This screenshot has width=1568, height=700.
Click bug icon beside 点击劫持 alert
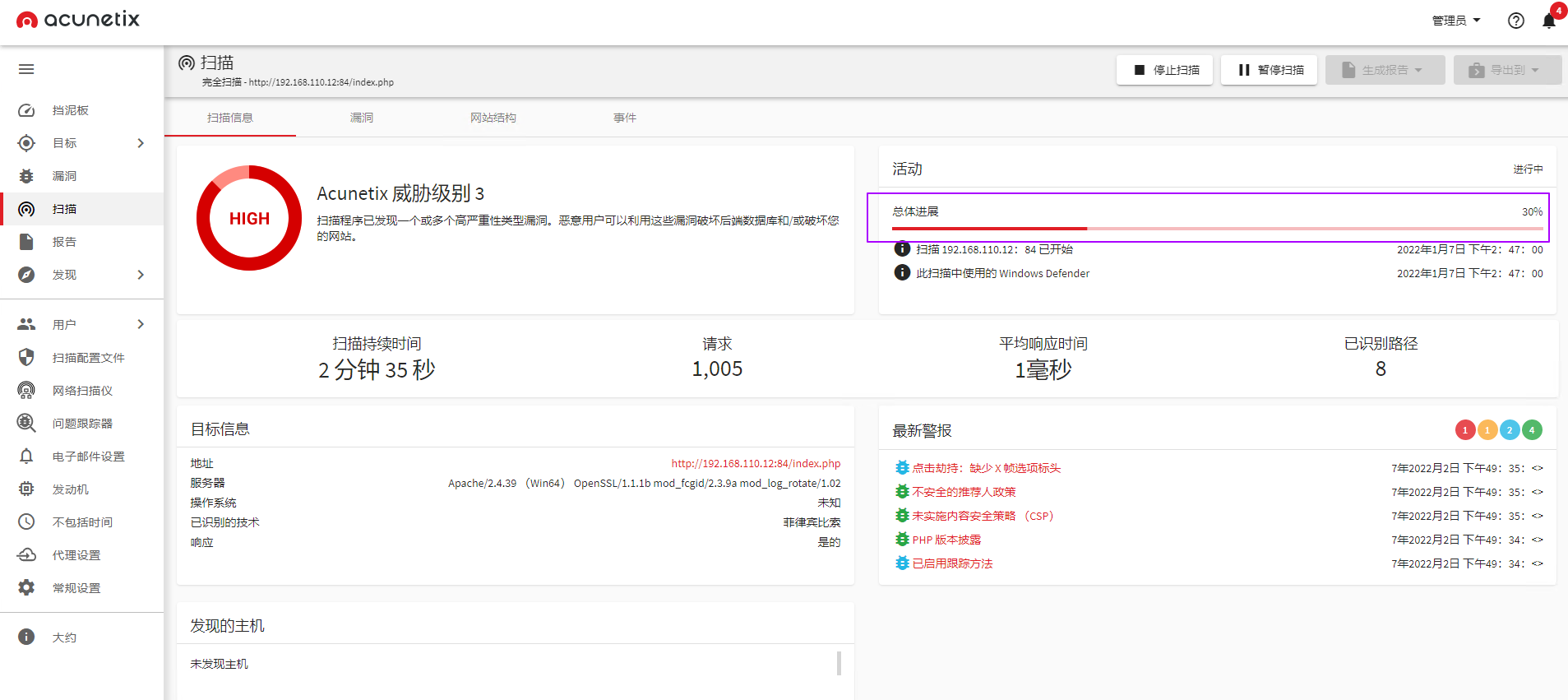point(902,467)
